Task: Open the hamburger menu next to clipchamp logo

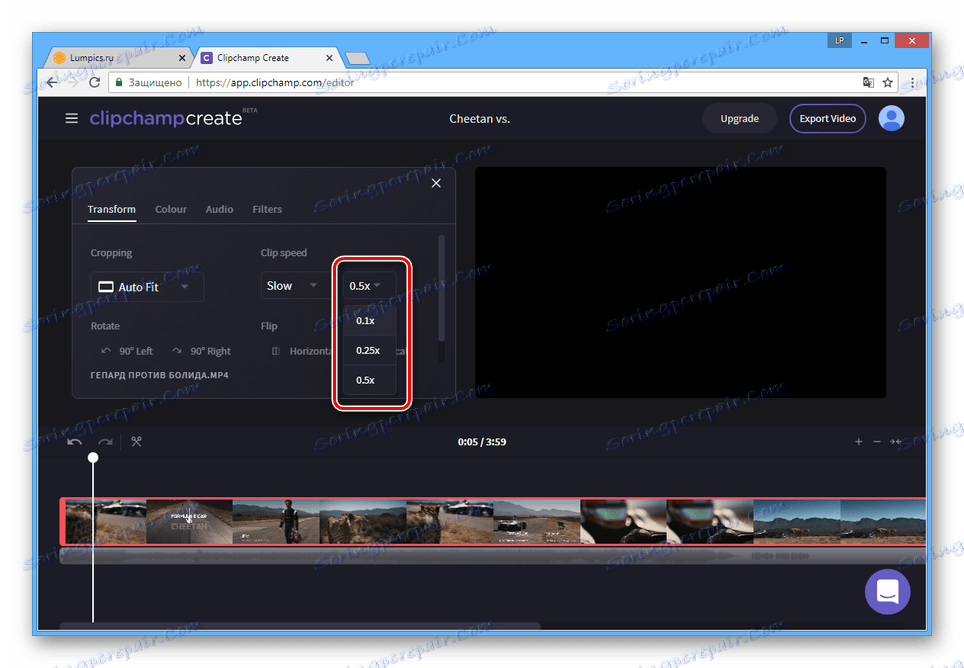Action: pyautogui.click(x=71, y=117)
